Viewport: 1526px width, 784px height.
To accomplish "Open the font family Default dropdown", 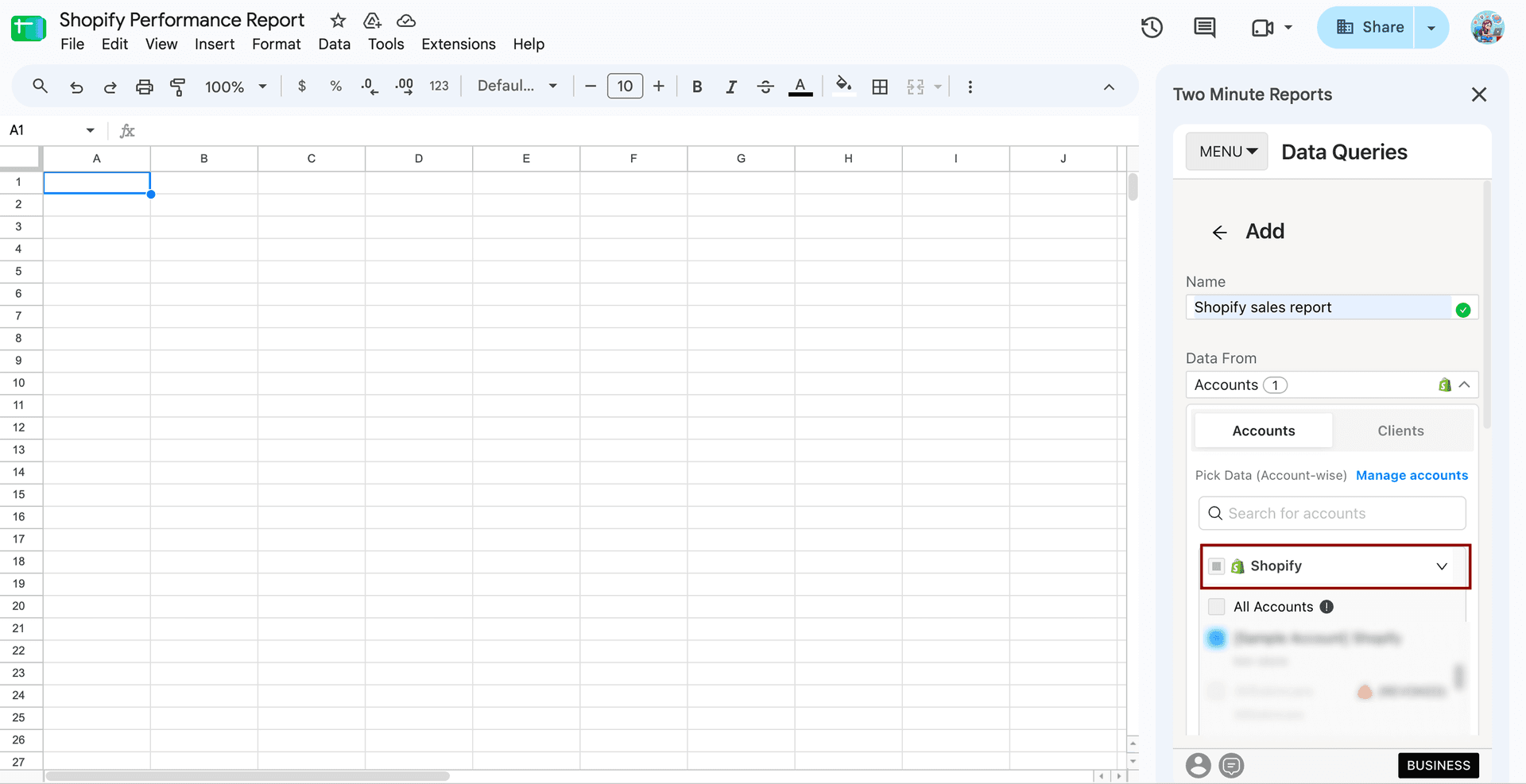I will coord(517,86).
